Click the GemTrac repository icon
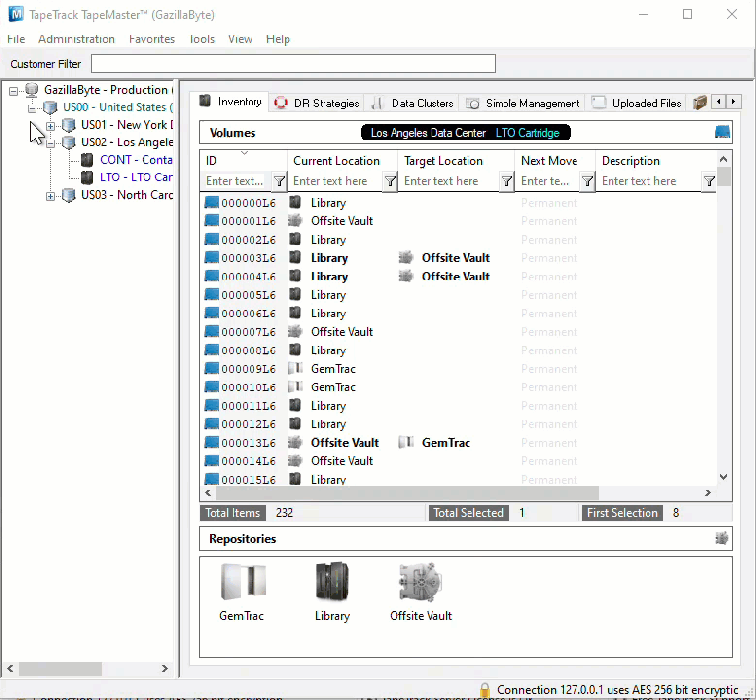Screen dimensions: 756x700 tap(243, 581)
